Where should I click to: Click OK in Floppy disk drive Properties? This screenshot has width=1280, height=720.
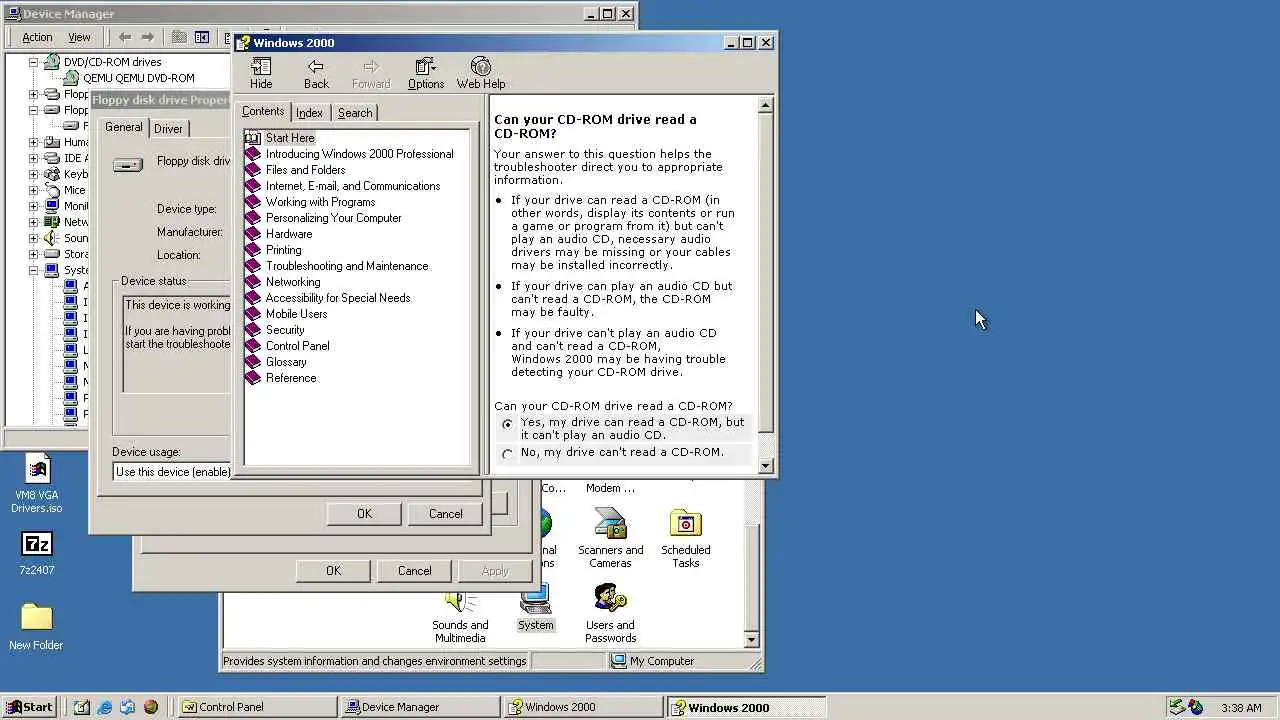(x=364, y=514)
